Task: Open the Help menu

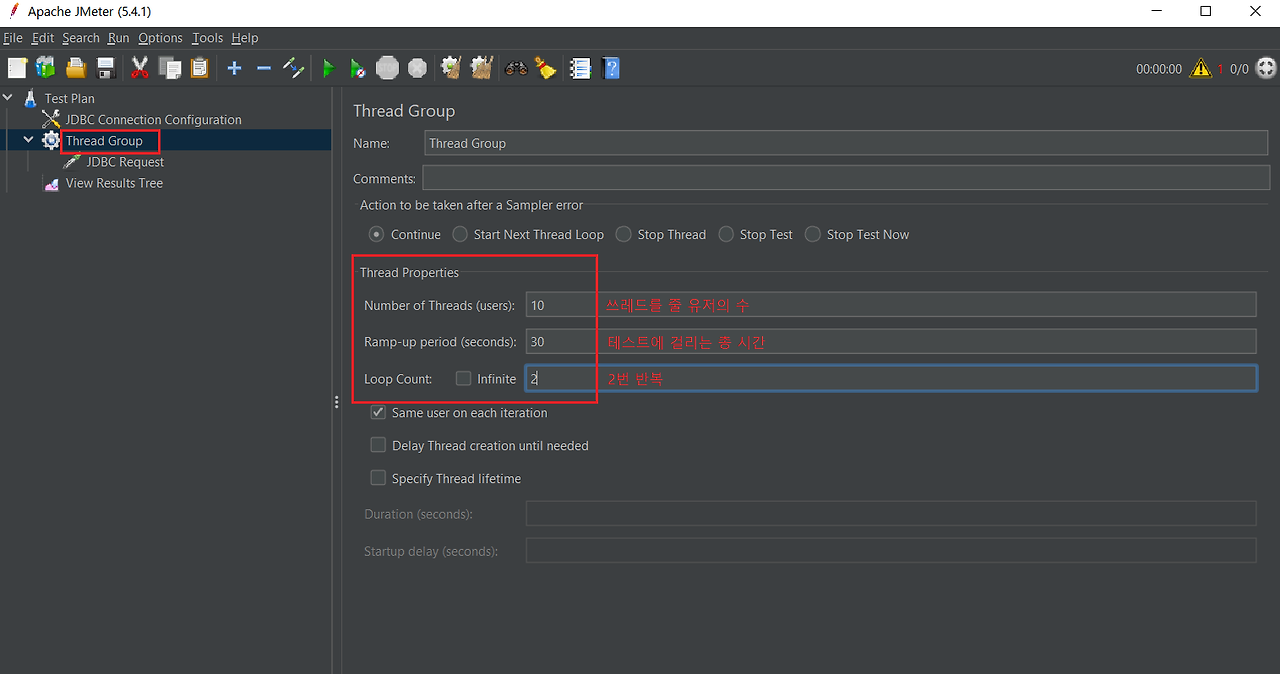Action: 245,38
